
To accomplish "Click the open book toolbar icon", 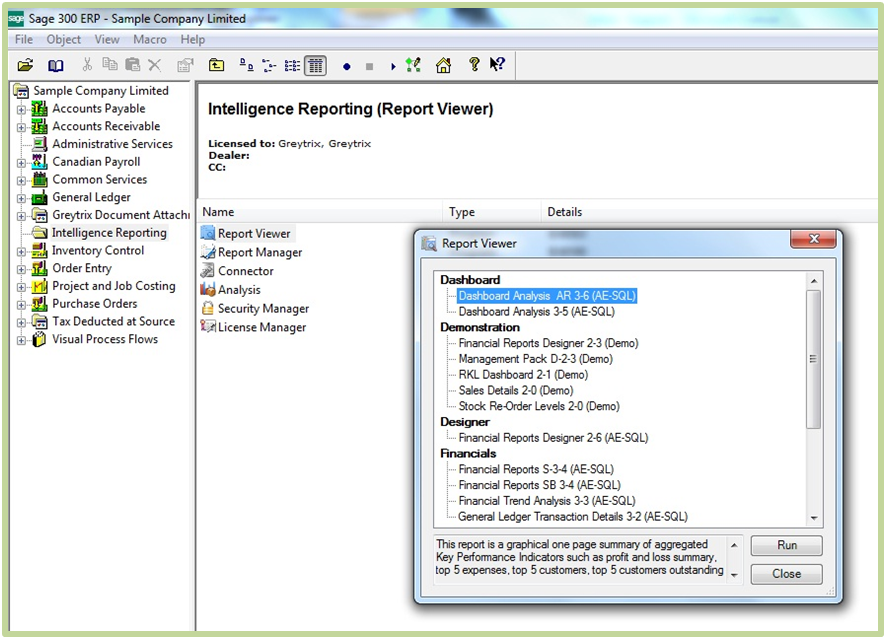I will [55, 66].
